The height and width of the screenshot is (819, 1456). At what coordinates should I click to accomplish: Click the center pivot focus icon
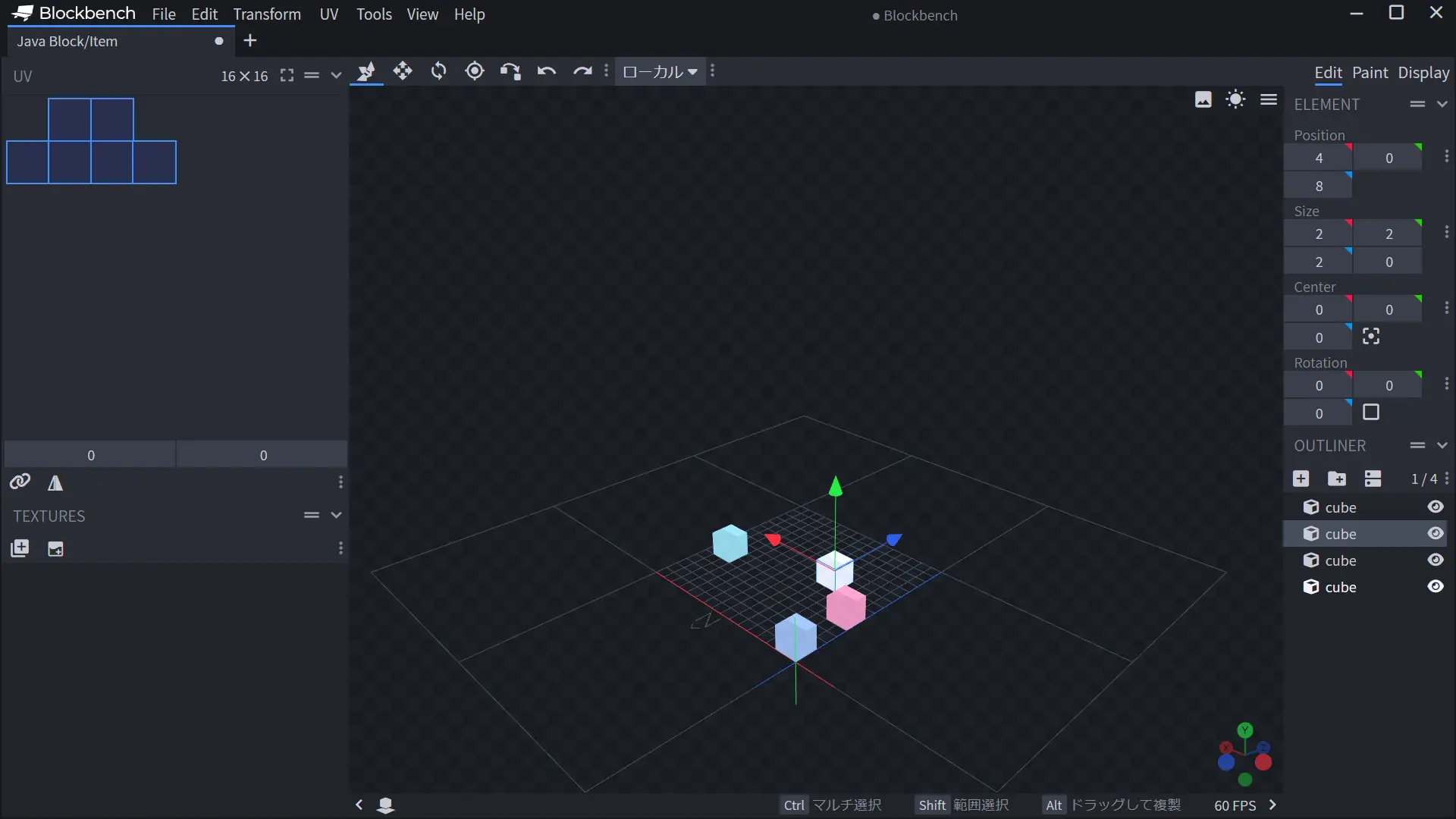[1371, 337]
